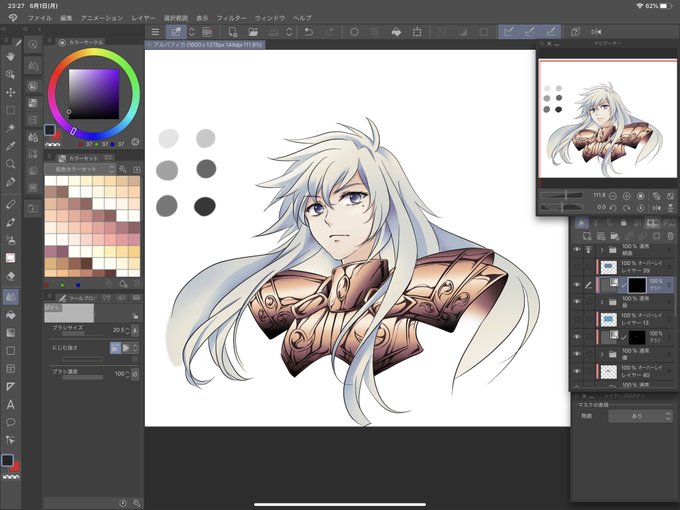This screenshot has width=680, height=510.
Task: Open command bar hamburger menu
Action: [x=155, y=32]
